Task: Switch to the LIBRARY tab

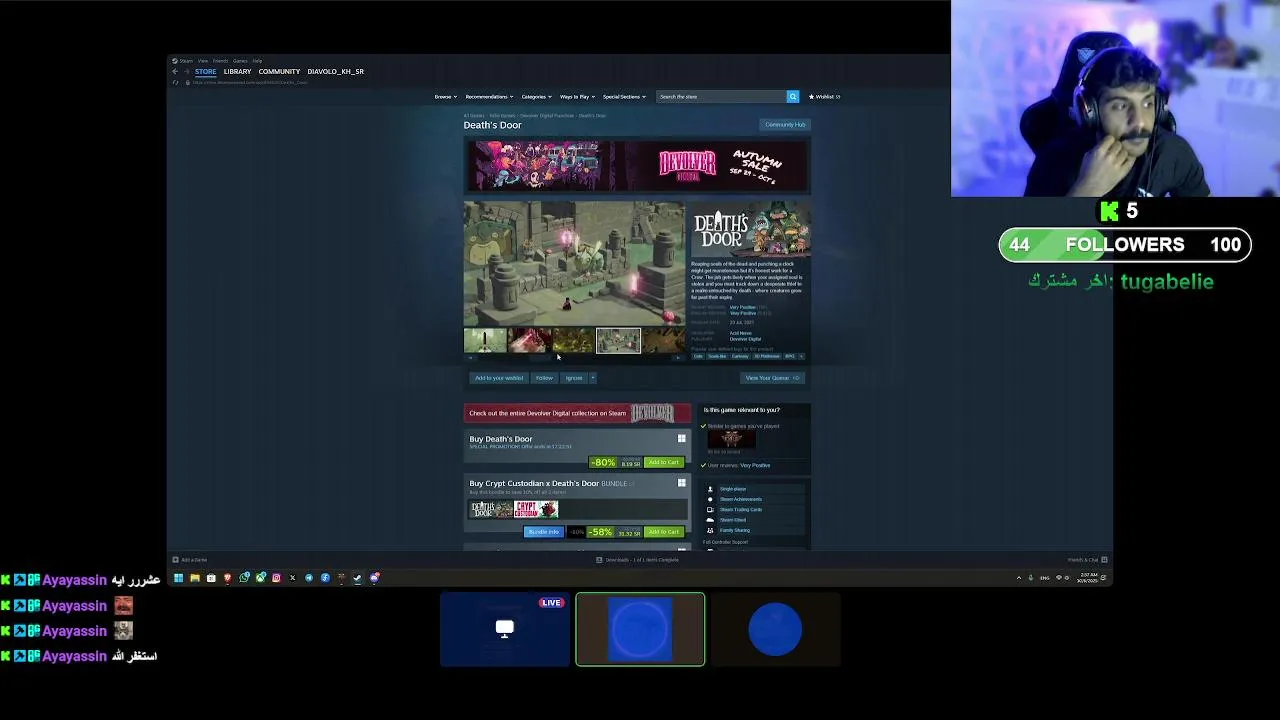Action: click(x=237, y=72)
